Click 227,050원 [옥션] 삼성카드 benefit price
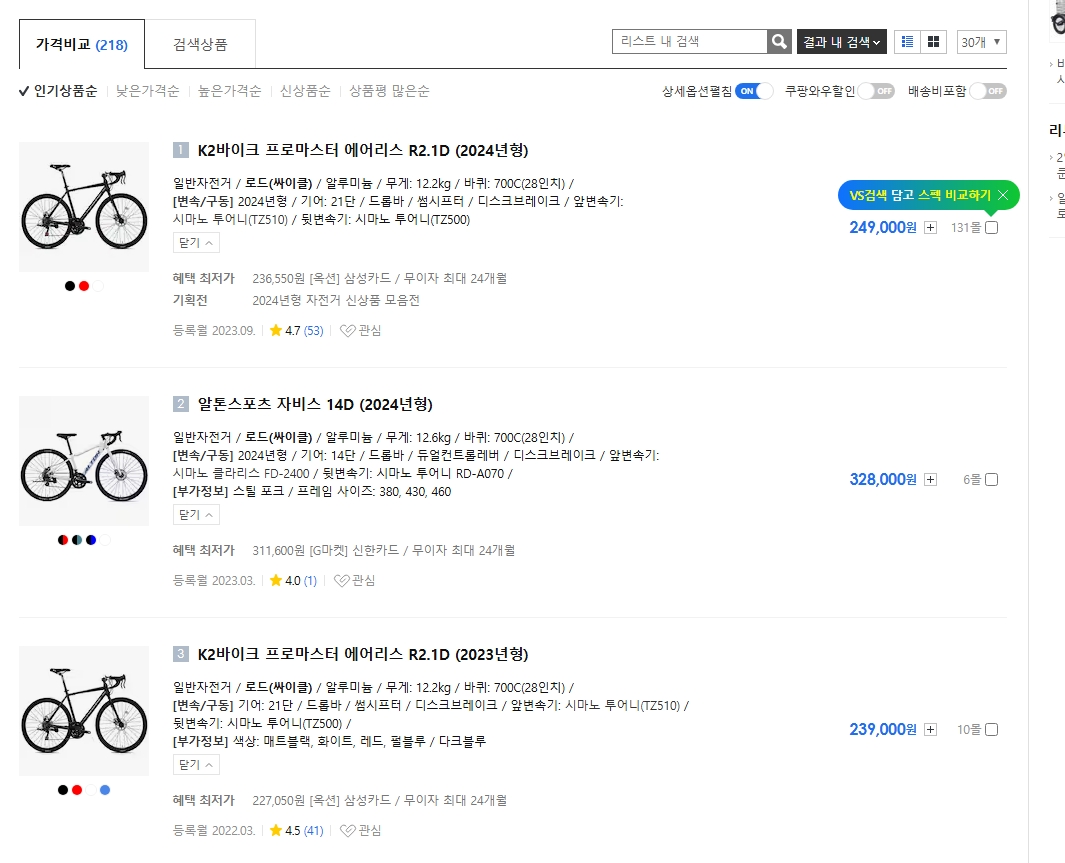This screenshot has width=1065, height=863. [x=380, y=801]
